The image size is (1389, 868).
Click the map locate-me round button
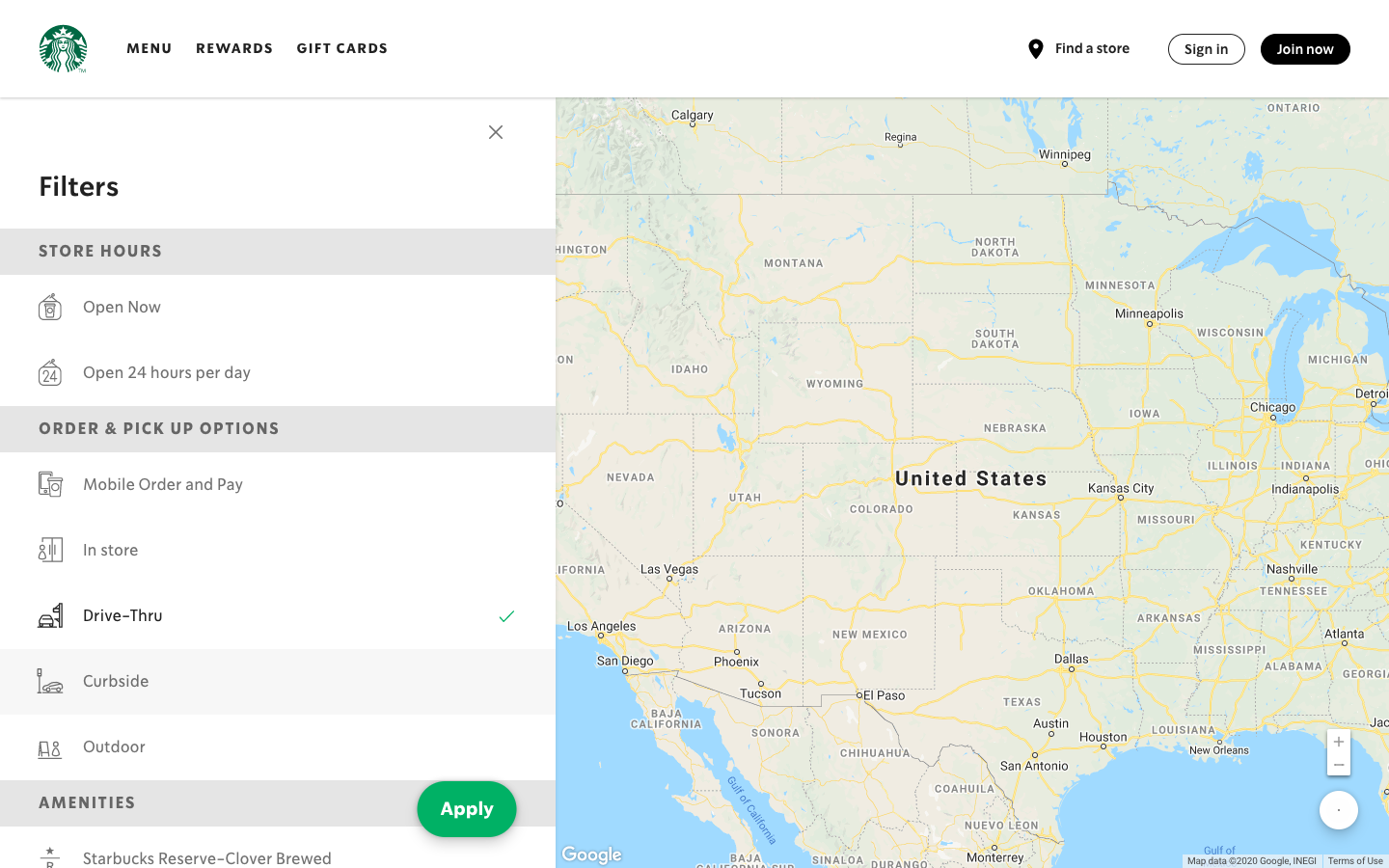point(1339,810)
